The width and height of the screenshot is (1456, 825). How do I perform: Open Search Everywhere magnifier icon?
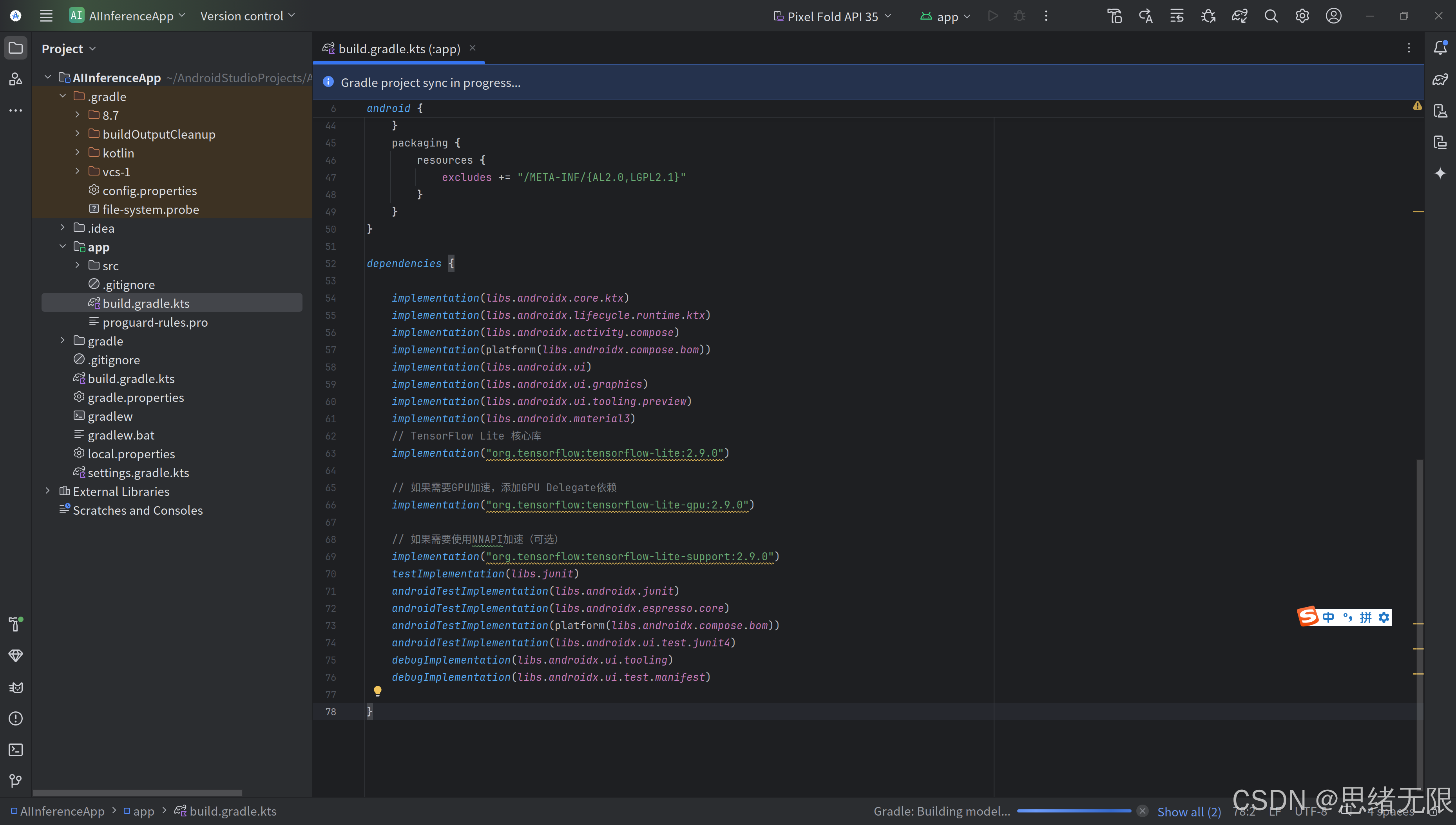click(x=1271, y=16)
